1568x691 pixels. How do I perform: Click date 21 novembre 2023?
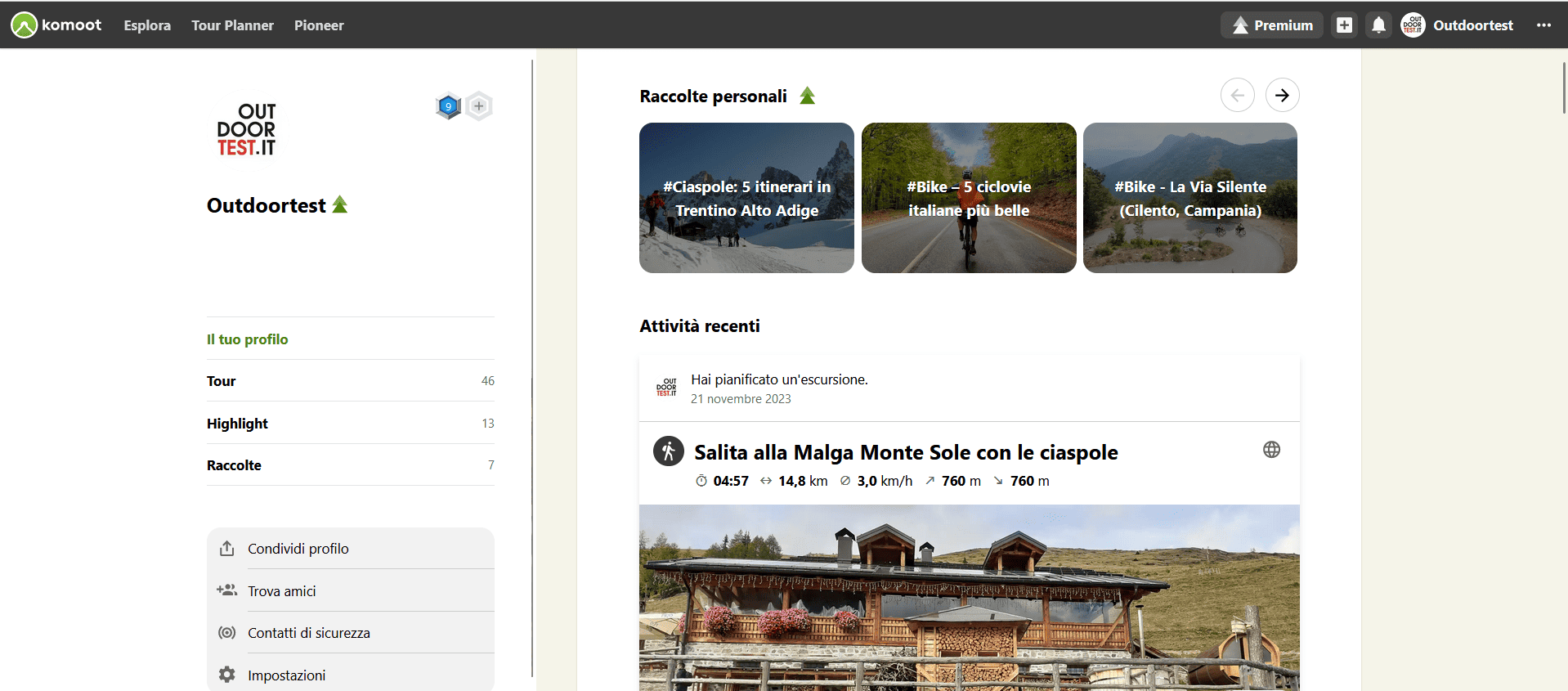tap(741, 399)
